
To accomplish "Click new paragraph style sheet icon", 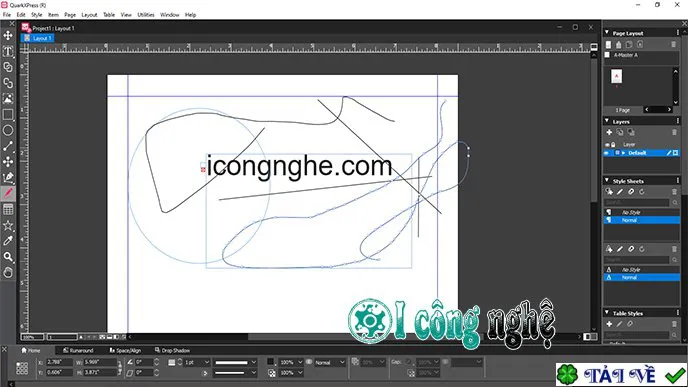I will (x=609, y=192).
